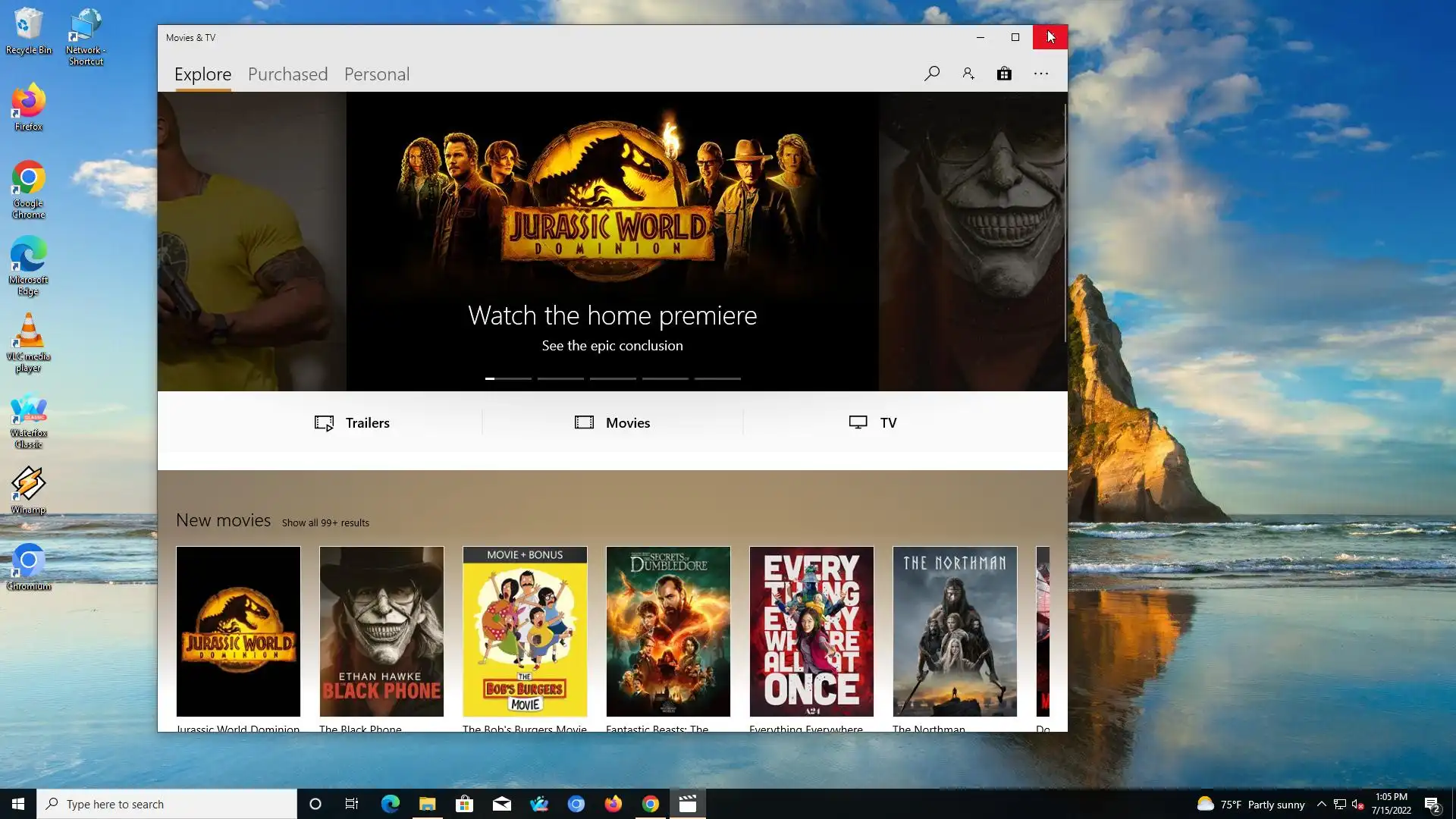Click the sign-in account icon
Image resolution: width=1456 pixels, height=819 pixels.
pos(968,74)
